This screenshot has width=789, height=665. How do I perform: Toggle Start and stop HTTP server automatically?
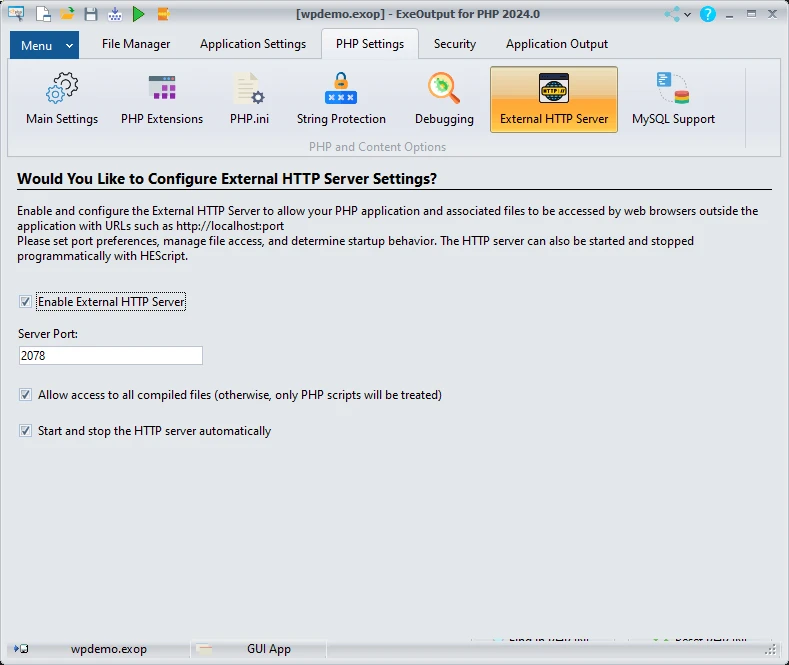[x=25, y=431]
